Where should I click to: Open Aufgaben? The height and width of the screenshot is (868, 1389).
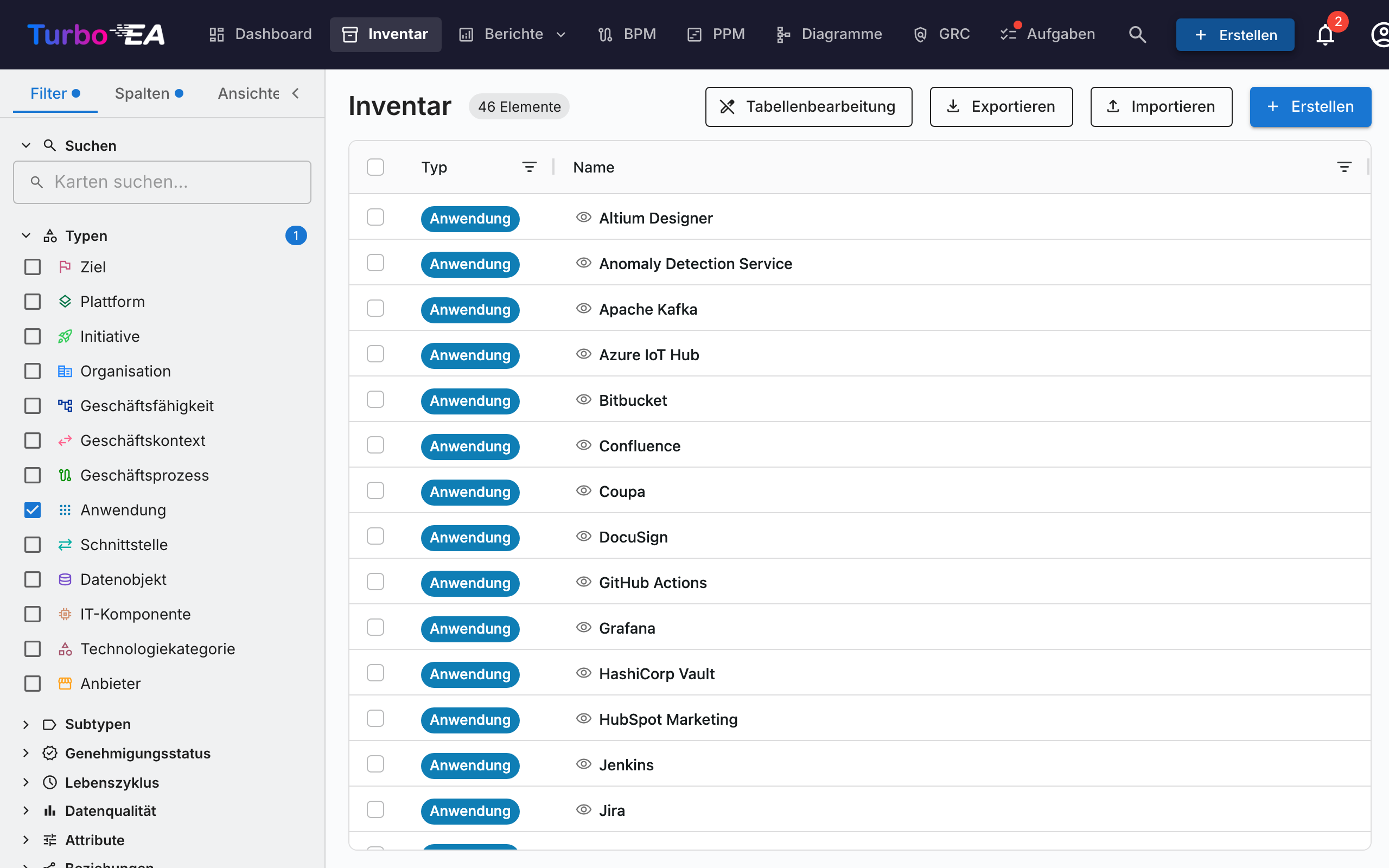[1048, 34]
